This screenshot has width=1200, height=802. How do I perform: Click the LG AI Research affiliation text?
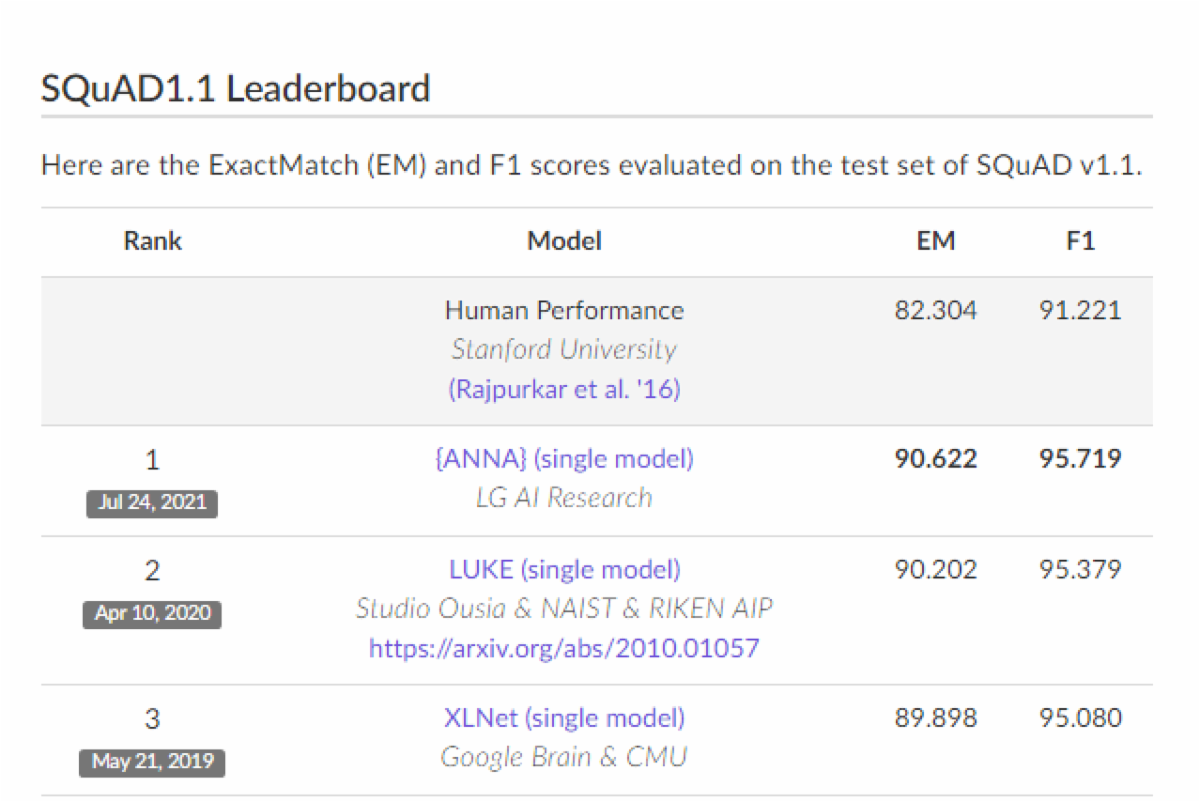[564, 498]
